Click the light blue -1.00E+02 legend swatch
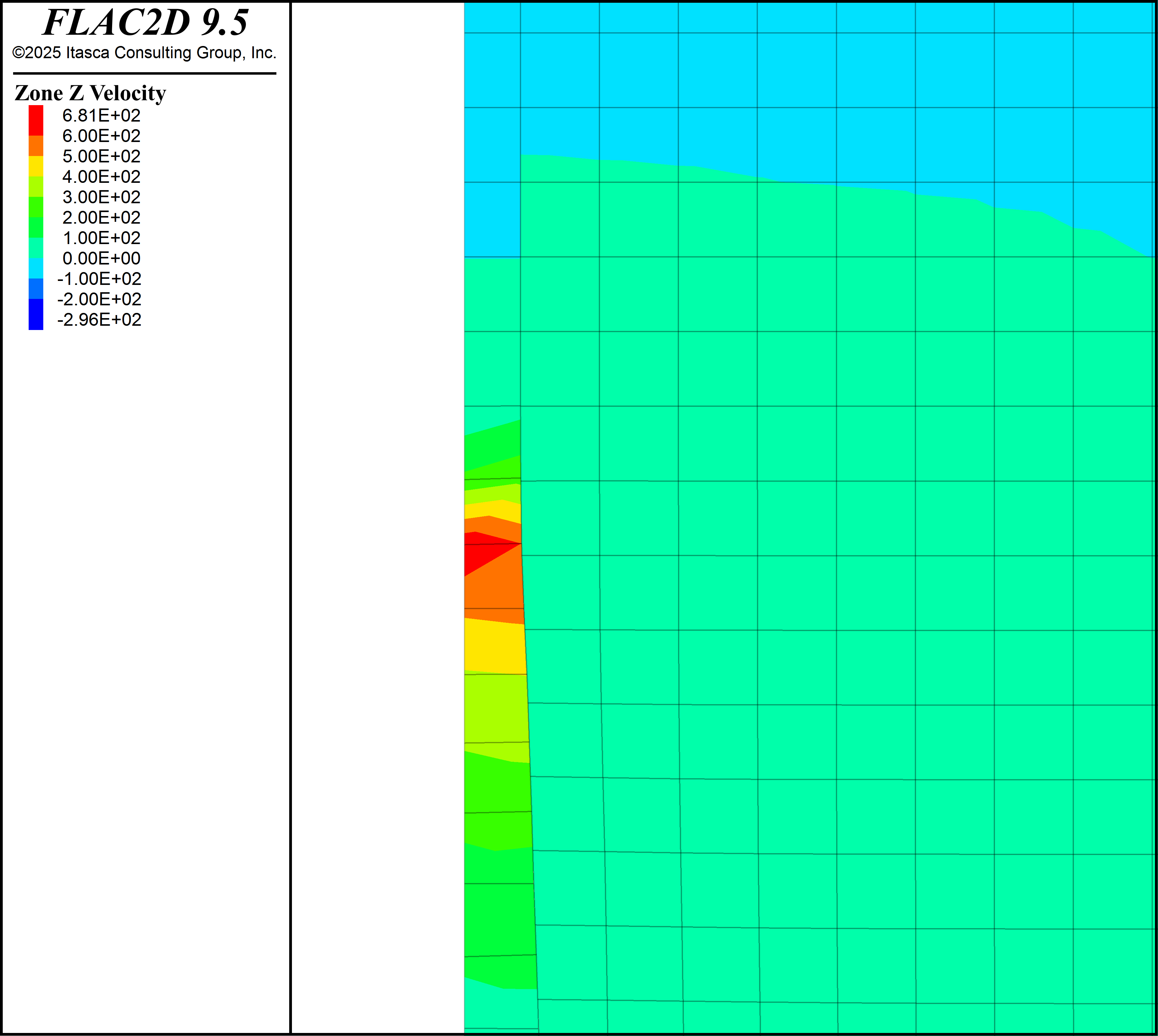The height and width of the screenshot is (1036, 1158). tap(36, 289)
